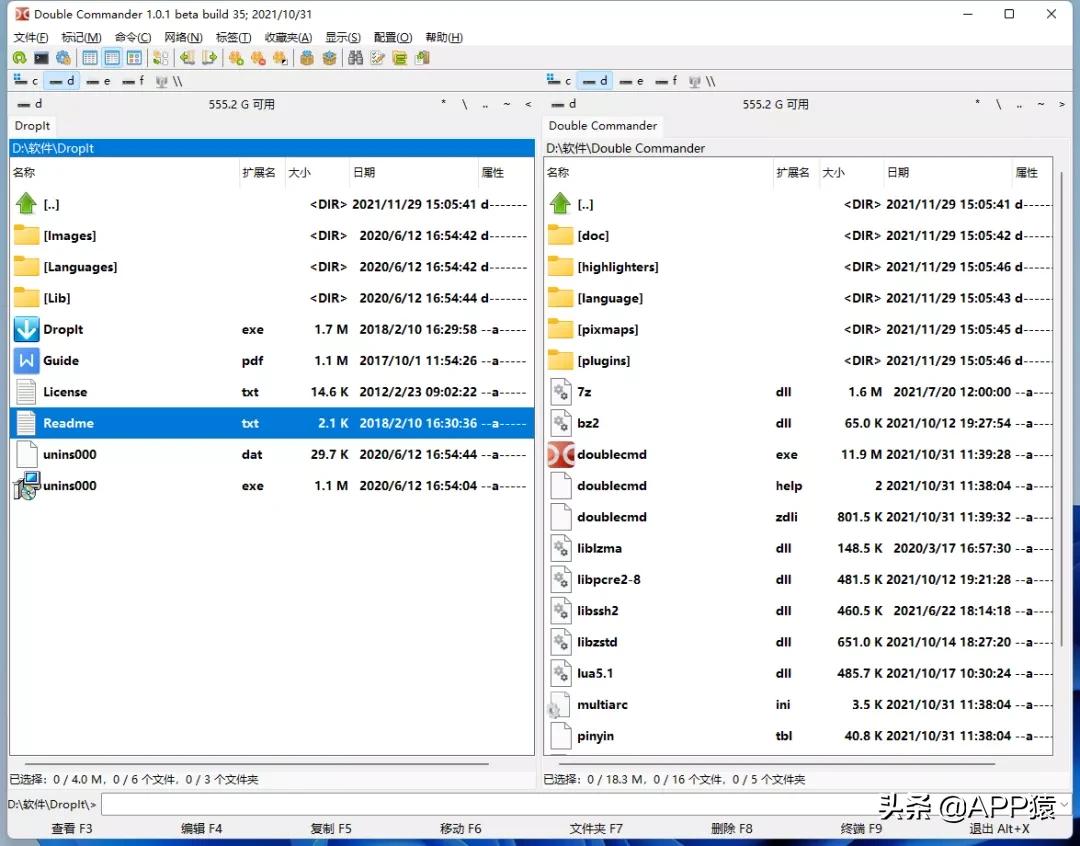1080x846 pixels.
Task: Click the doublecmd exe file icon
Action: pyautogui.click(x=561, y=455)
